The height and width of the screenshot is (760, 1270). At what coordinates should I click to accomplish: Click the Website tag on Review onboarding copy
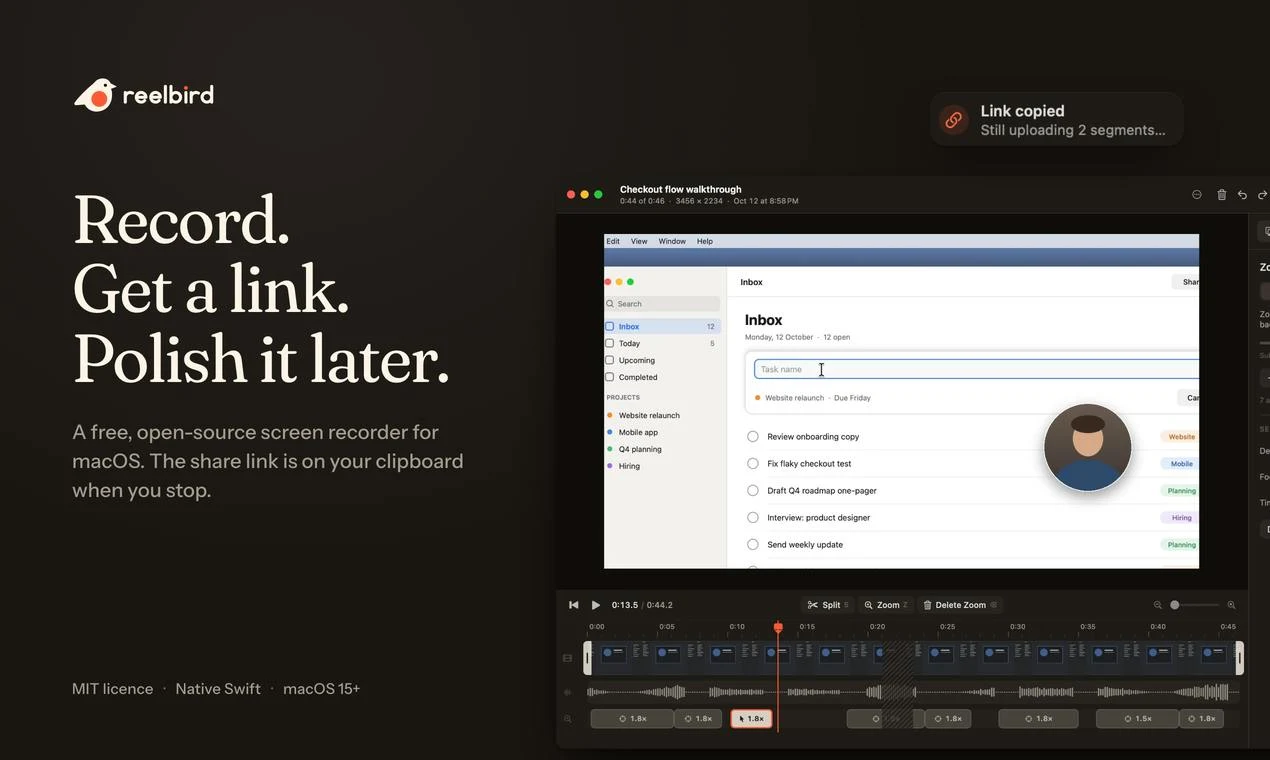coord(1180,437)
